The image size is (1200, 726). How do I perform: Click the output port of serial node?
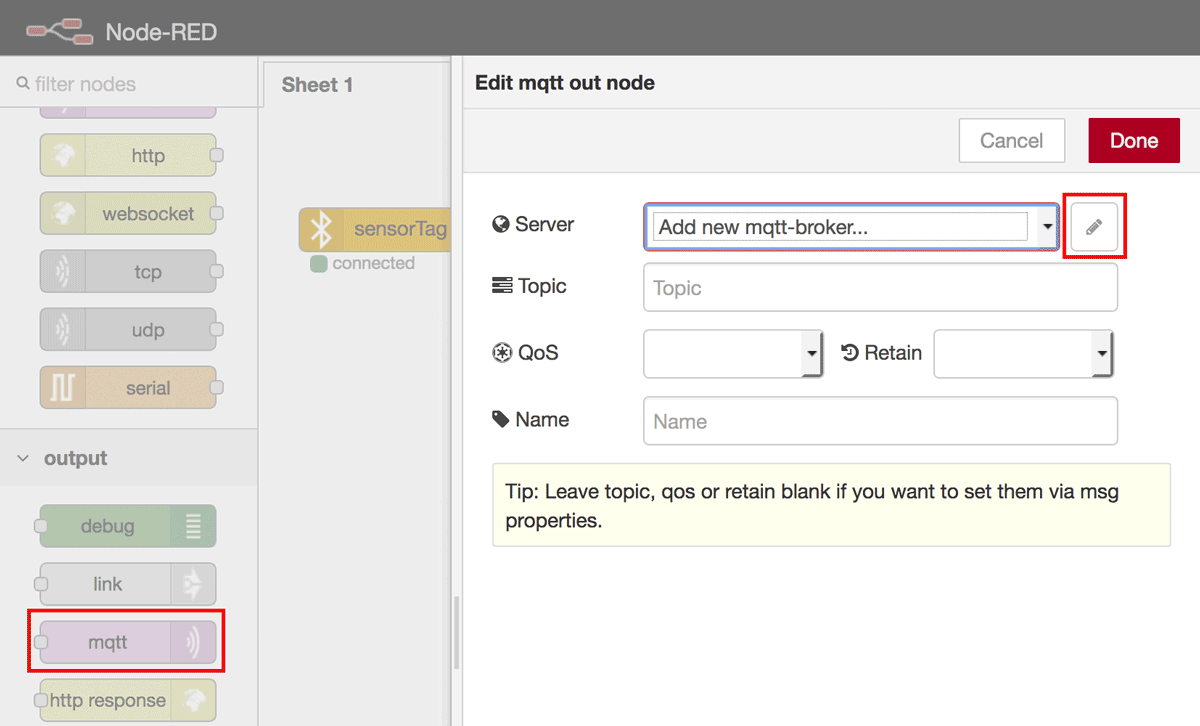[216, 387]
